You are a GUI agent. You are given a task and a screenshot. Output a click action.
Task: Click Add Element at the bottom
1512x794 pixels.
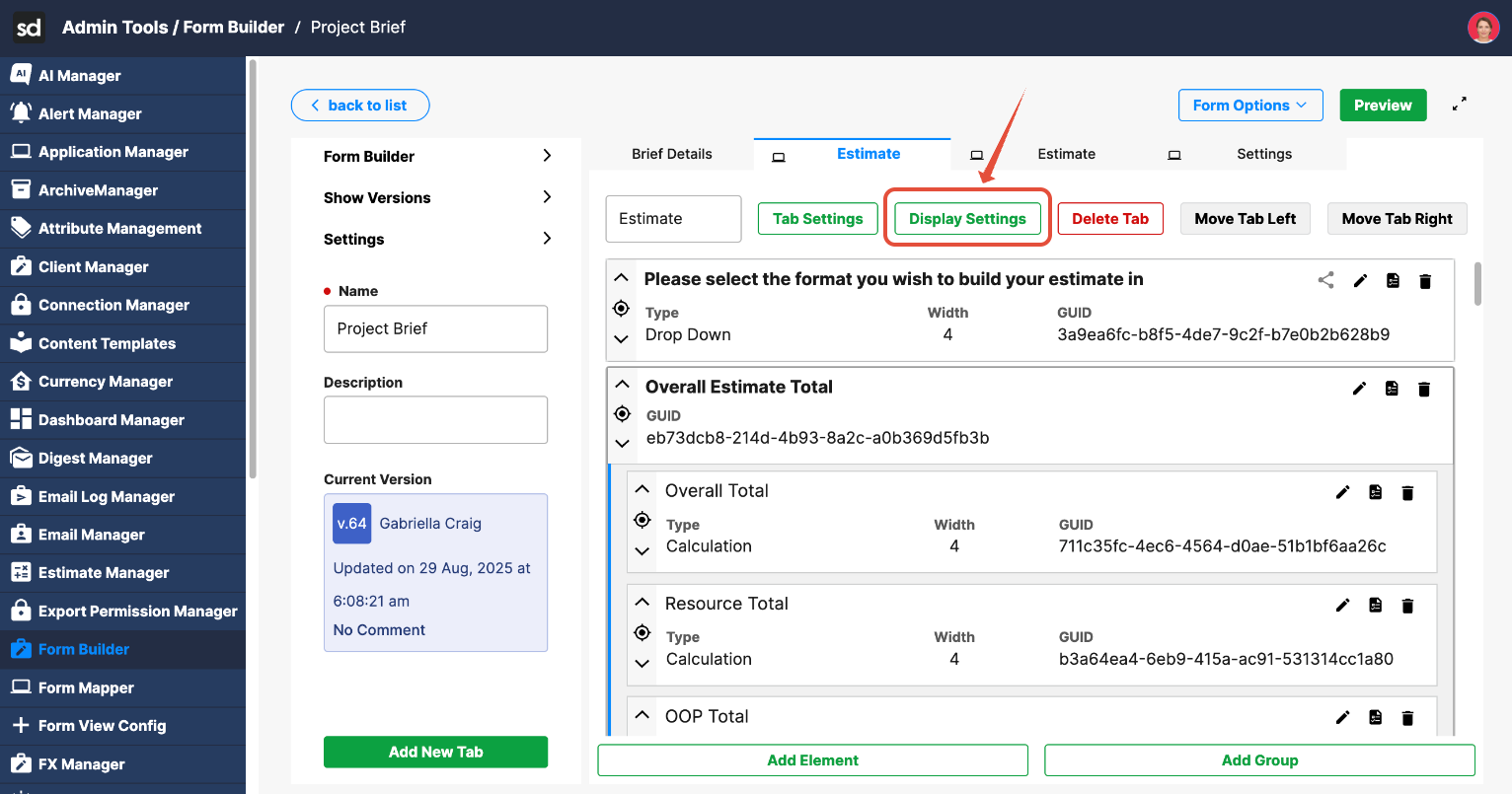(x=813, y=760)
